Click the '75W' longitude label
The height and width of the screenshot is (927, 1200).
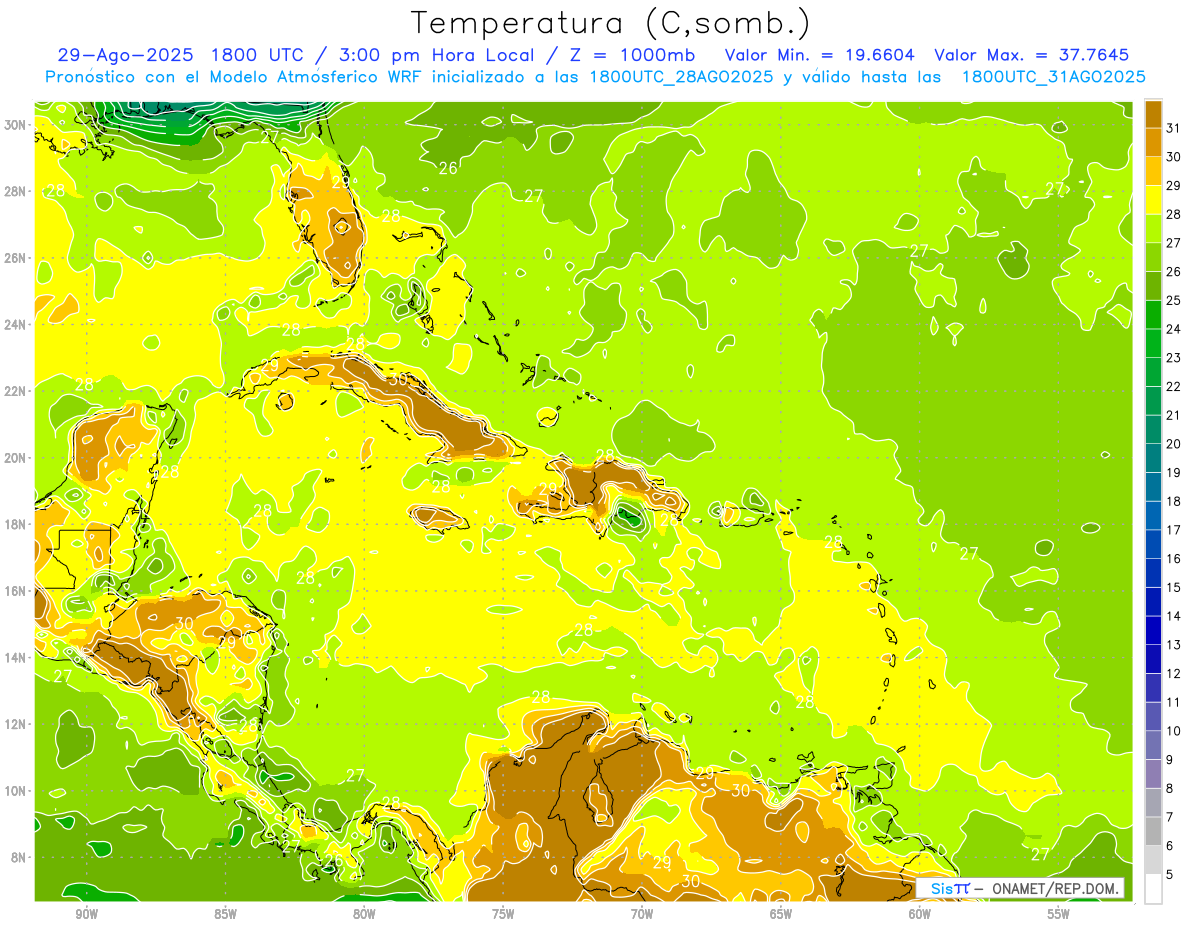[x=503, y=914]
